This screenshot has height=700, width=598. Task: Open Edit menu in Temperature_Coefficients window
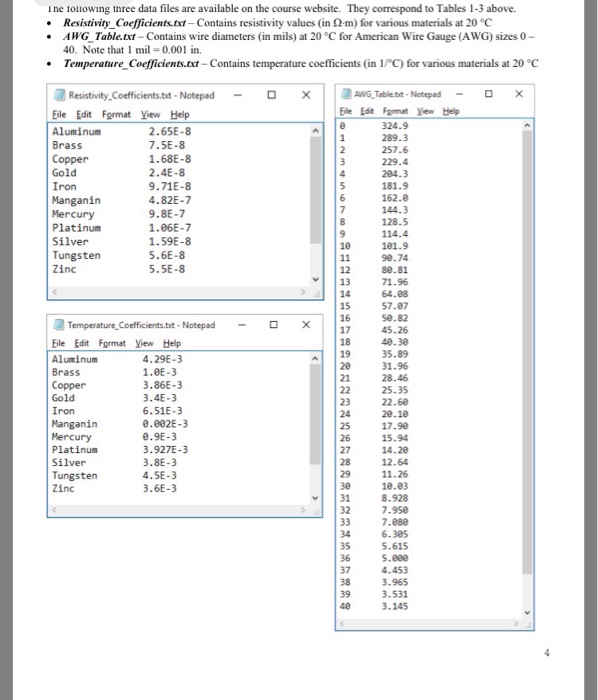81,343
